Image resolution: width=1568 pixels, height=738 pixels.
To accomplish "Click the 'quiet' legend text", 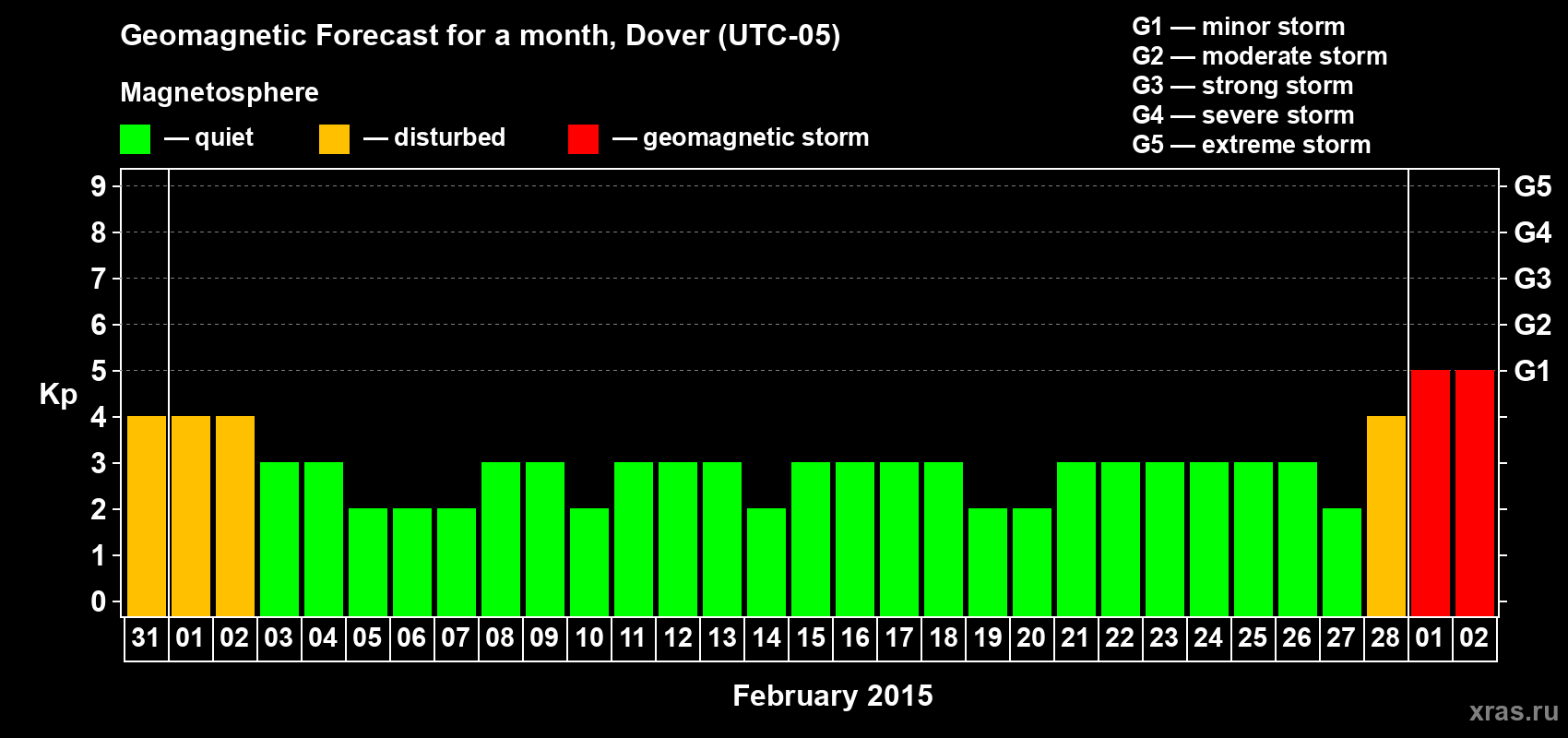I will (x=224, y=137).
